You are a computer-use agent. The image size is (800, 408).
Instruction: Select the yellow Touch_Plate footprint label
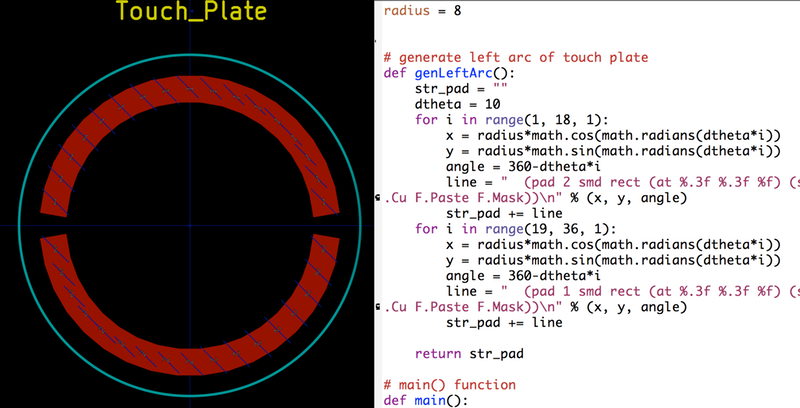(x=191, y=11)
